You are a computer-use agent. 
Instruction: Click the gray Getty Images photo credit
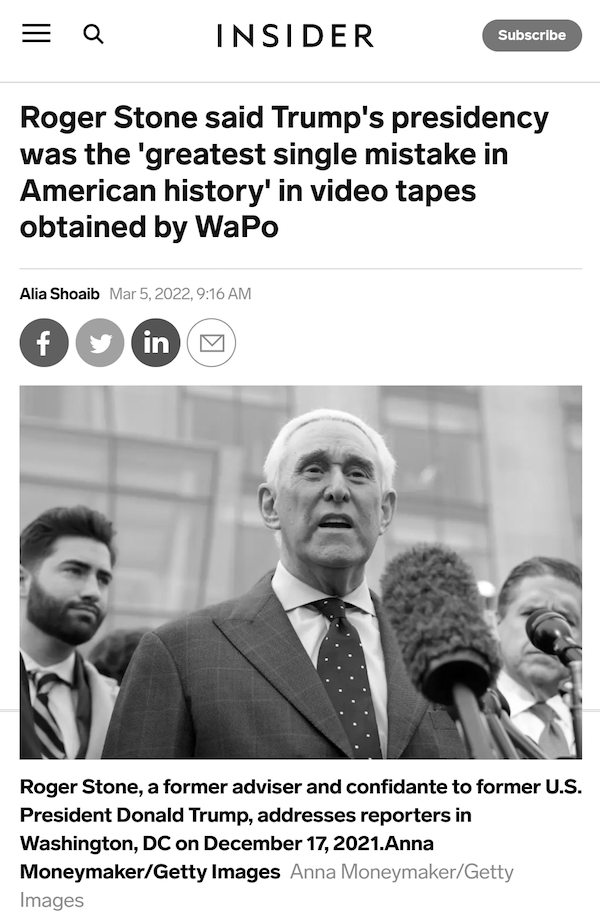point(266,886)
